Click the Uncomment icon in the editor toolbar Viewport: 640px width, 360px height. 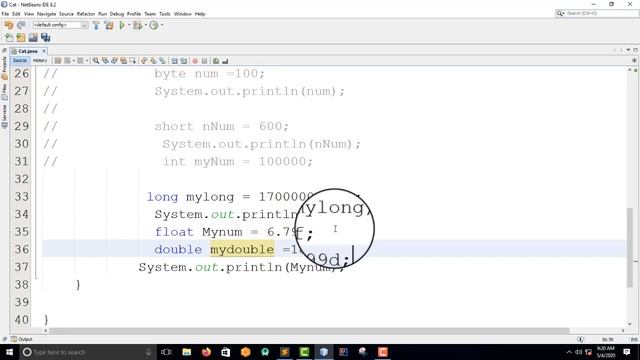225,61
